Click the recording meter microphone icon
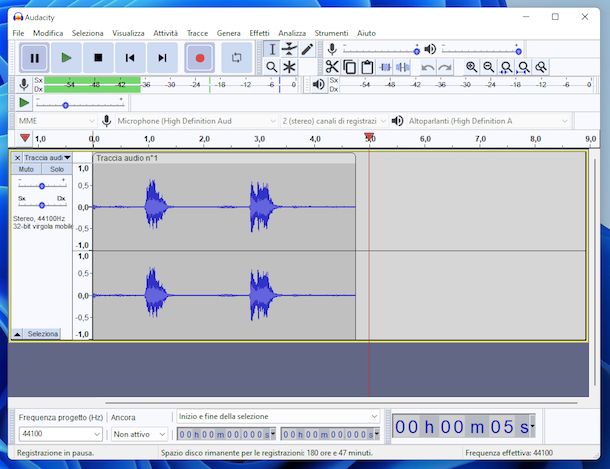The height and width of the screenshot is (469, 610). (x=24, y=84)
